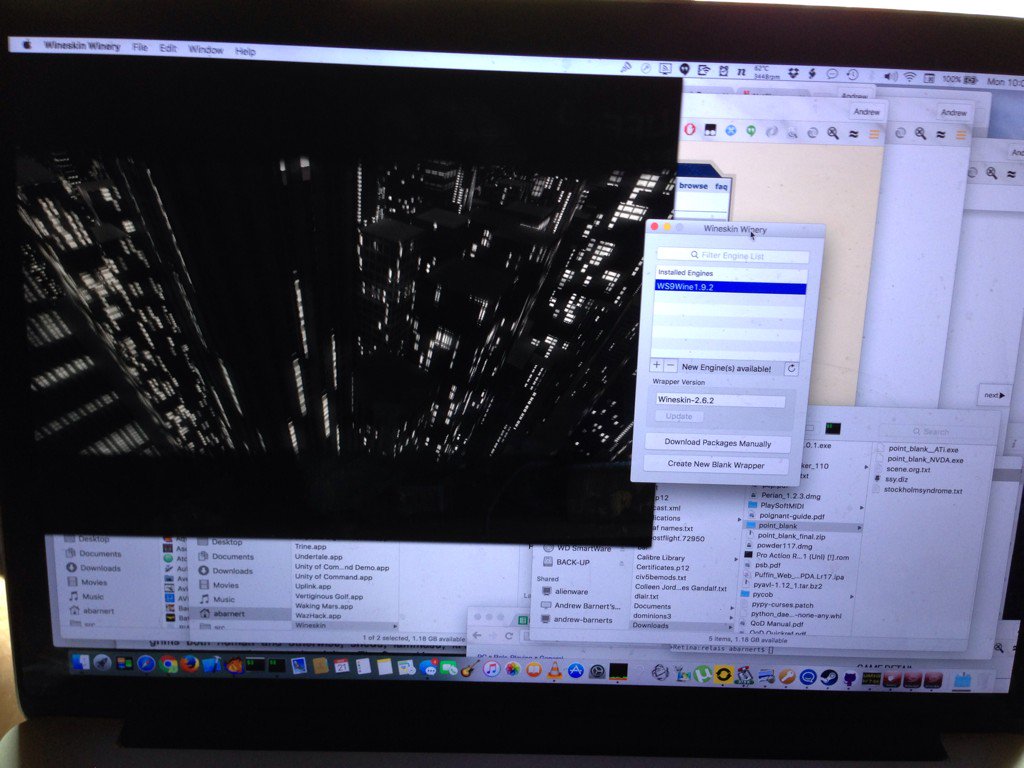Expand the Calibre Library folder arrow
This screenshot has width=1024, height=768.
pyautogui.click(x=736, y=560)
